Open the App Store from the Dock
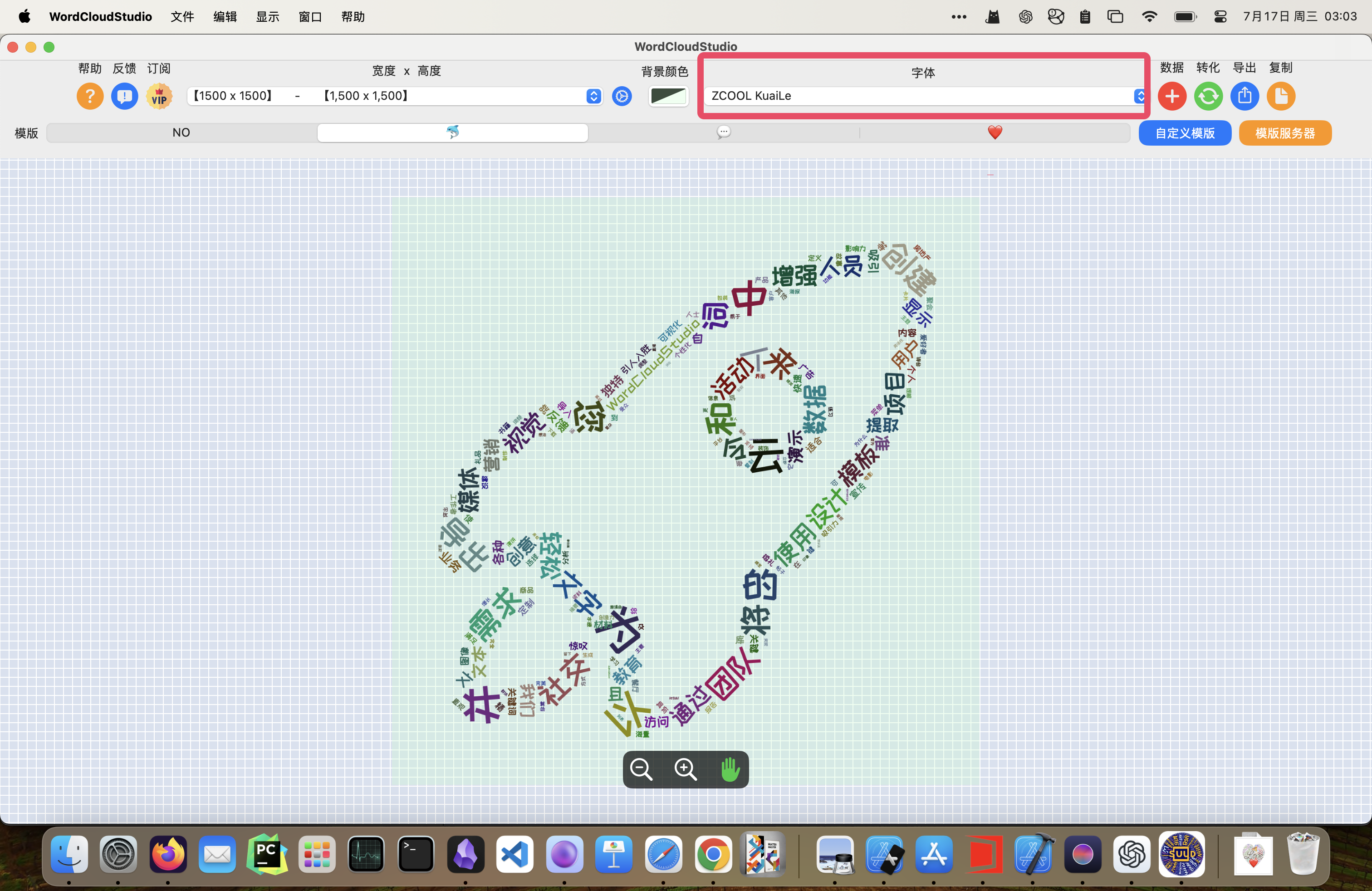 (x=934, y=854)
